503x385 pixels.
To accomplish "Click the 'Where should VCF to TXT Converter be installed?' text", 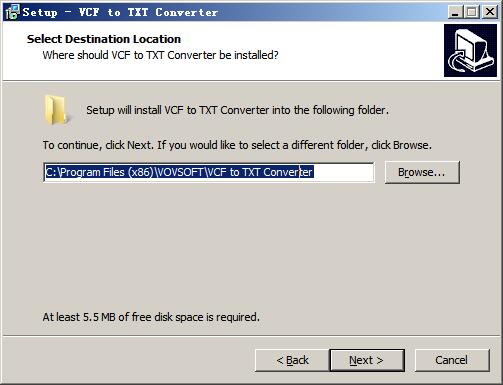I will coord(160,55).
